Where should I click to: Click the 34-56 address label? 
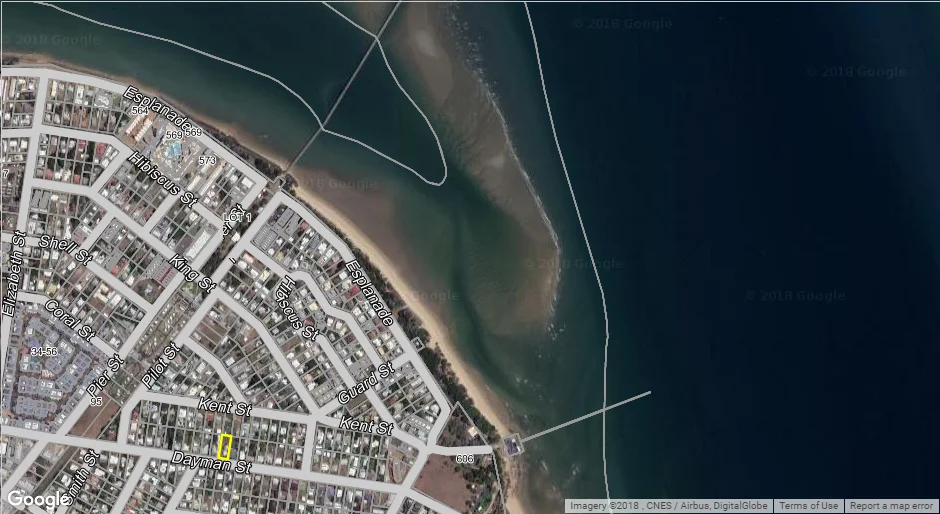pos(44,352)
